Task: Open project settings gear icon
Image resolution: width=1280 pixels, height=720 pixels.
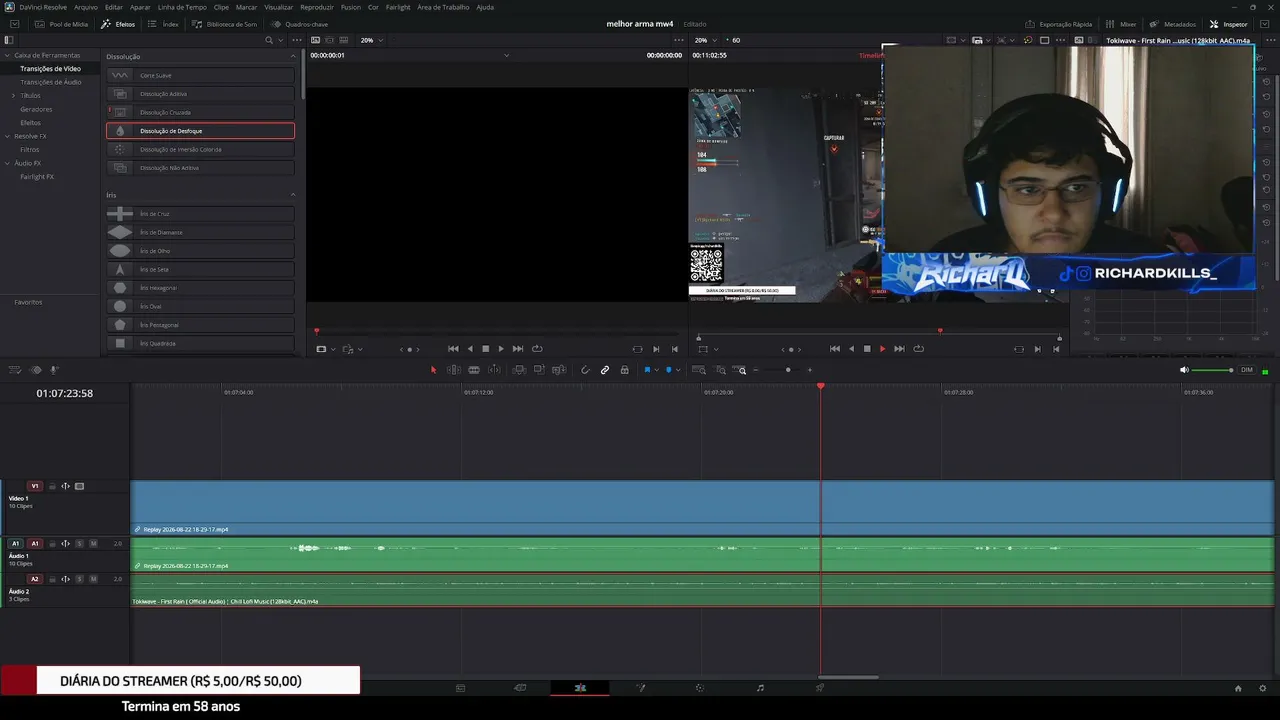Action: [x=1263, y=688]
